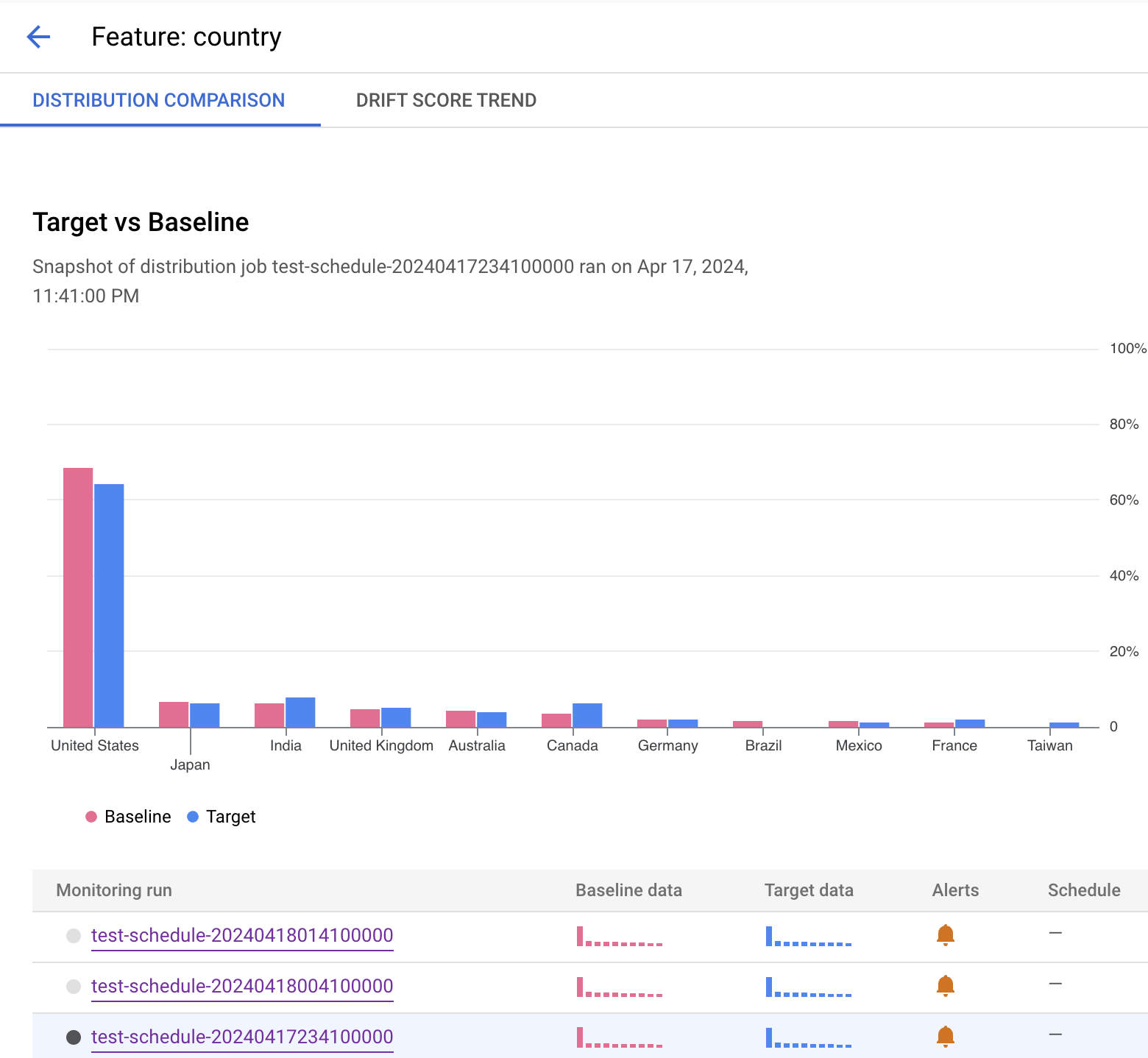Click the pink Baseline legend color dot
1148x1058 pixels.
(x=91, y=816)
